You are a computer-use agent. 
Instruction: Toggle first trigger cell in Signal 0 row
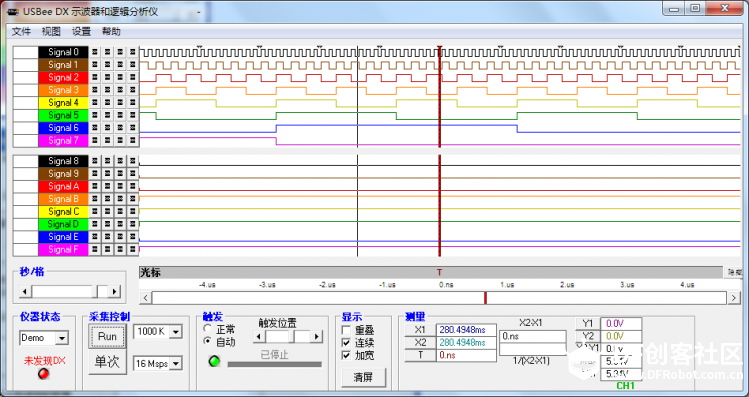95,52
